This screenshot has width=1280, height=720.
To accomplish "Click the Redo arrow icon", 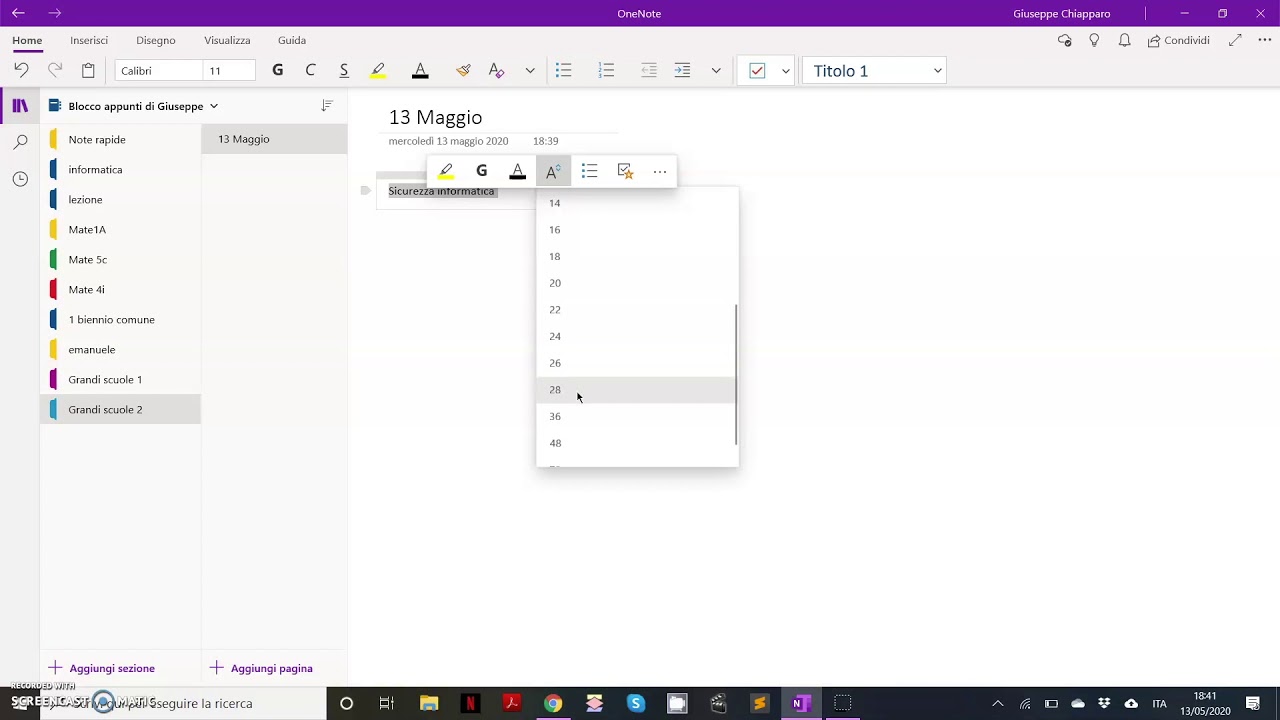I will click(55, 70).
